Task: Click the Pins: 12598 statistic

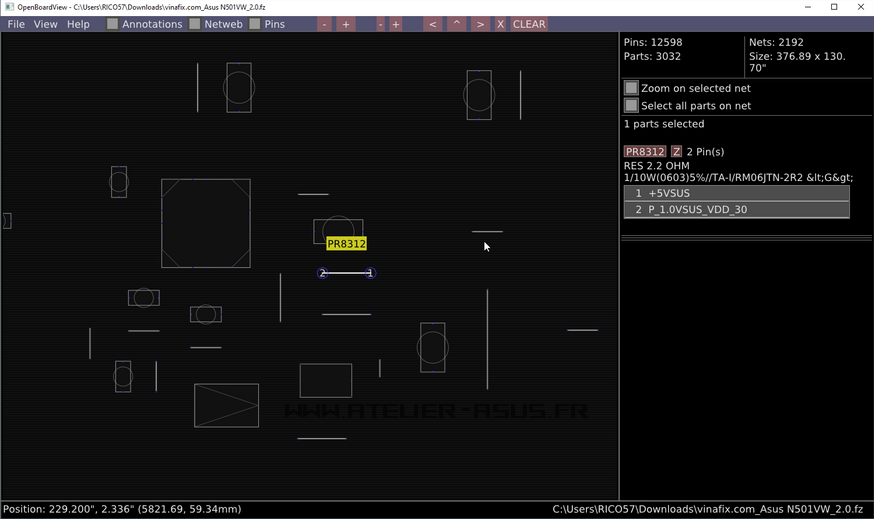Action: pyautogui.click(x=653, y=42)
